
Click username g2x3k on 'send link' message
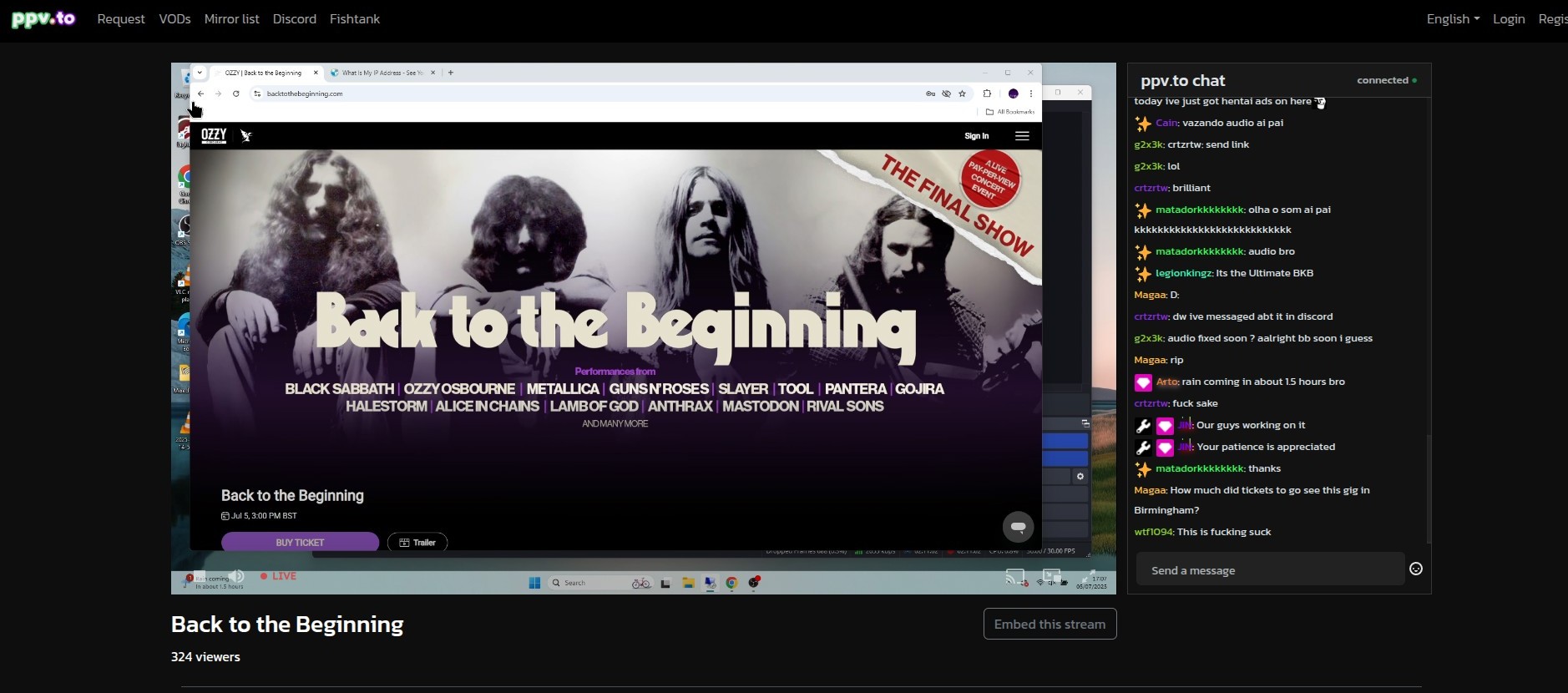pyautogui.click(x=1148, y=144)
